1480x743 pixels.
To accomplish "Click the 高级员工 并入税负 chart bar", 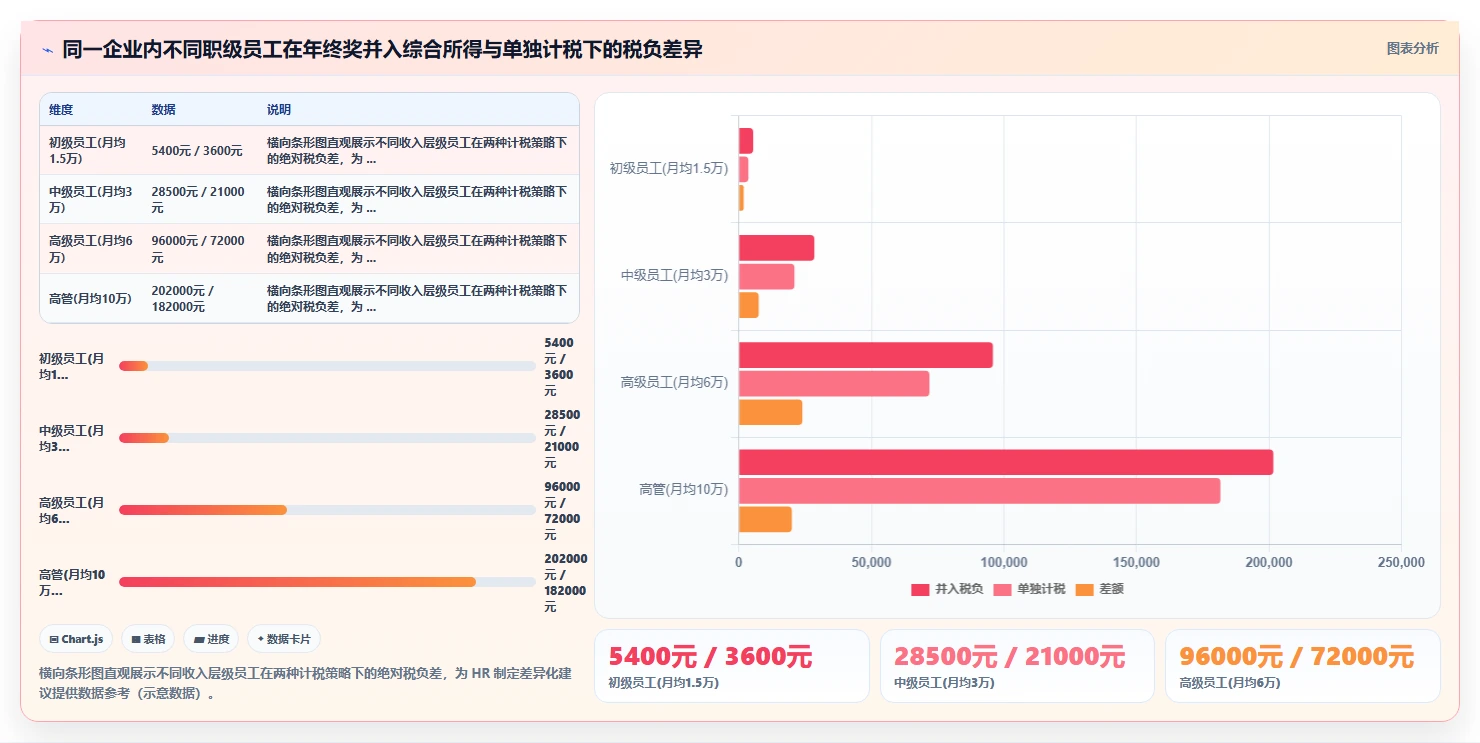I will tap(866, 355).
